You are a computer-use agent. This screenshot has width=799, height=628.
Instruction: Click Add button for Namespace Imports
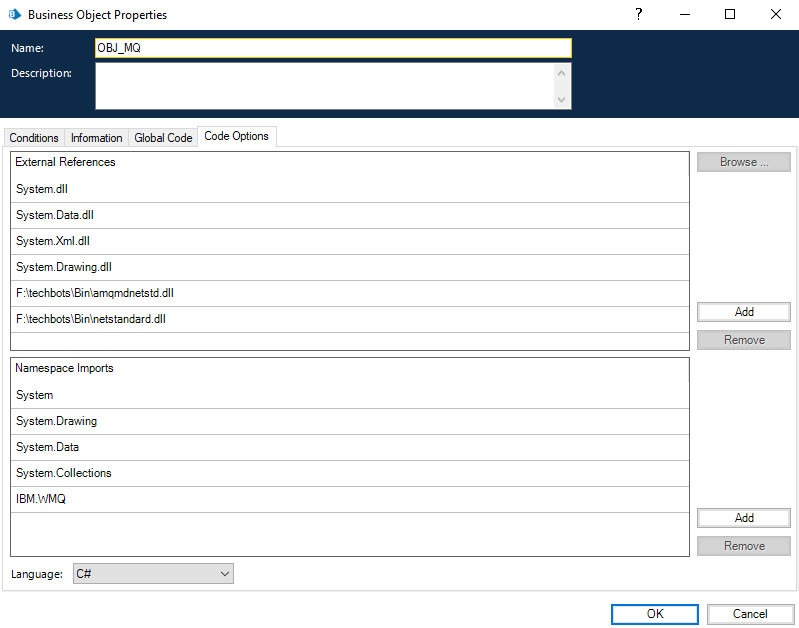click(743, 518)
